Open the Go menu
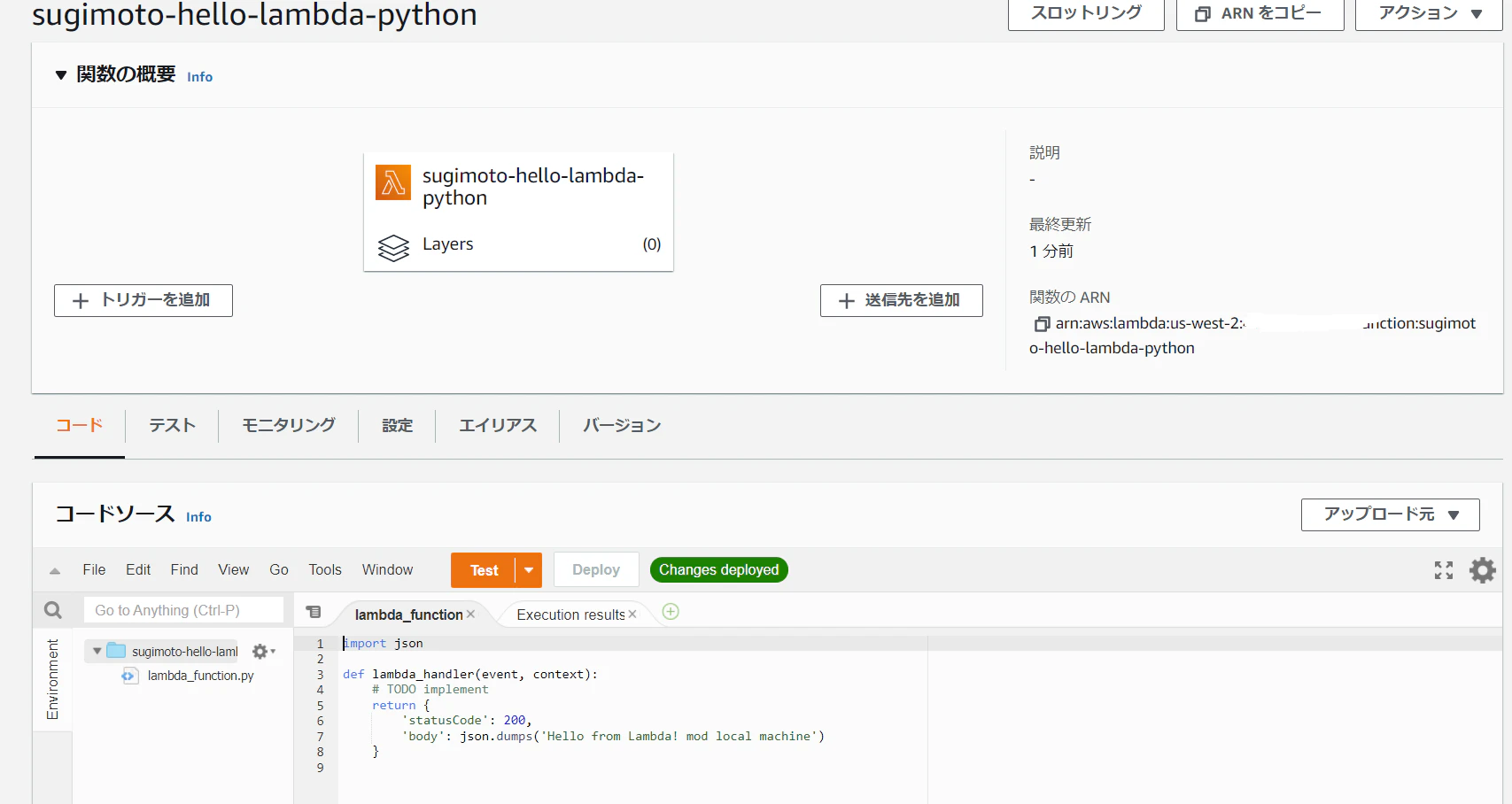1512x804 pixels. pyautogui.click(x=279, y=570)
